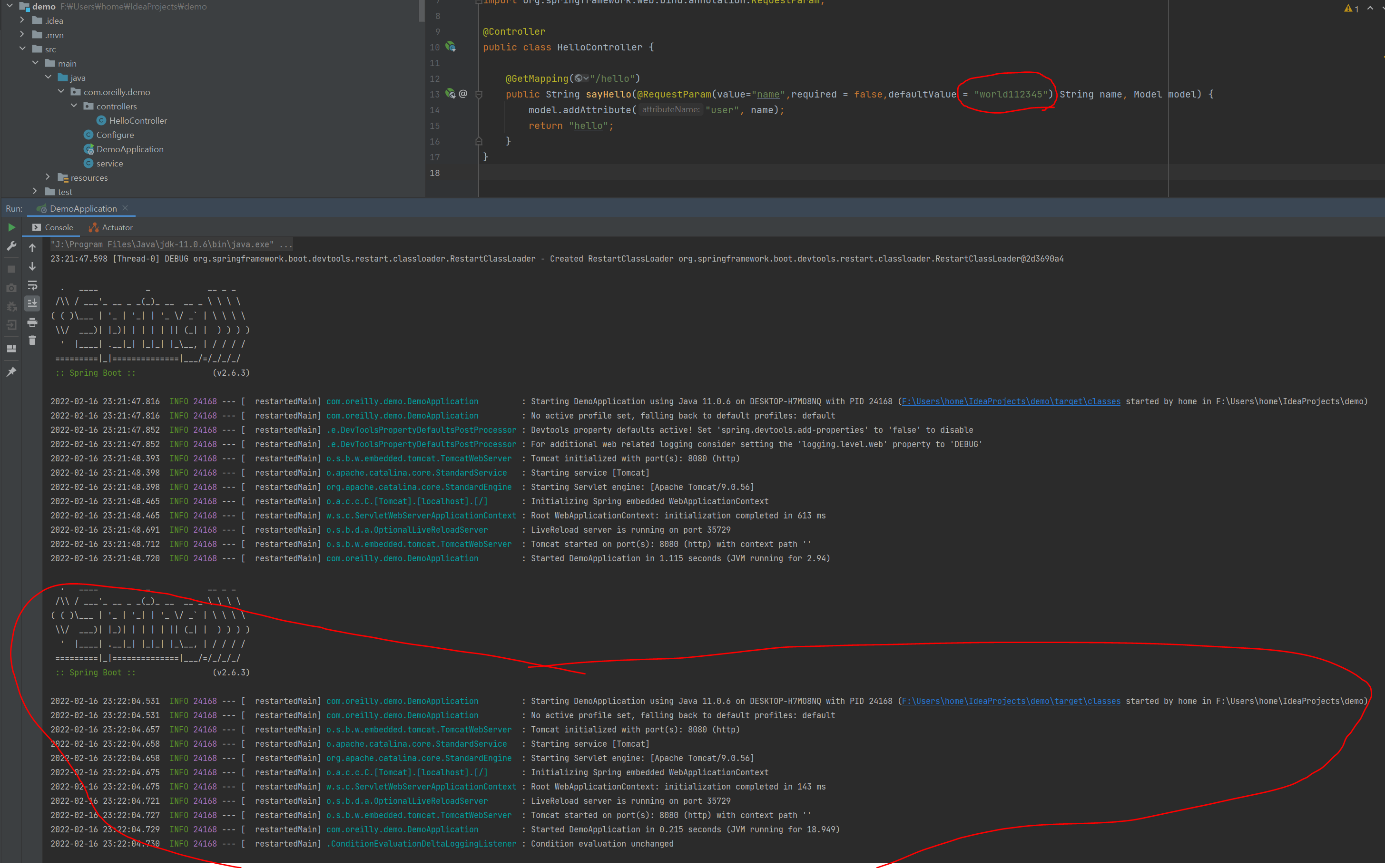Viewport: 1385px width, 868px height.
Task: Click the @ annotation gutter icon on line 13
Action: point(463,94)
